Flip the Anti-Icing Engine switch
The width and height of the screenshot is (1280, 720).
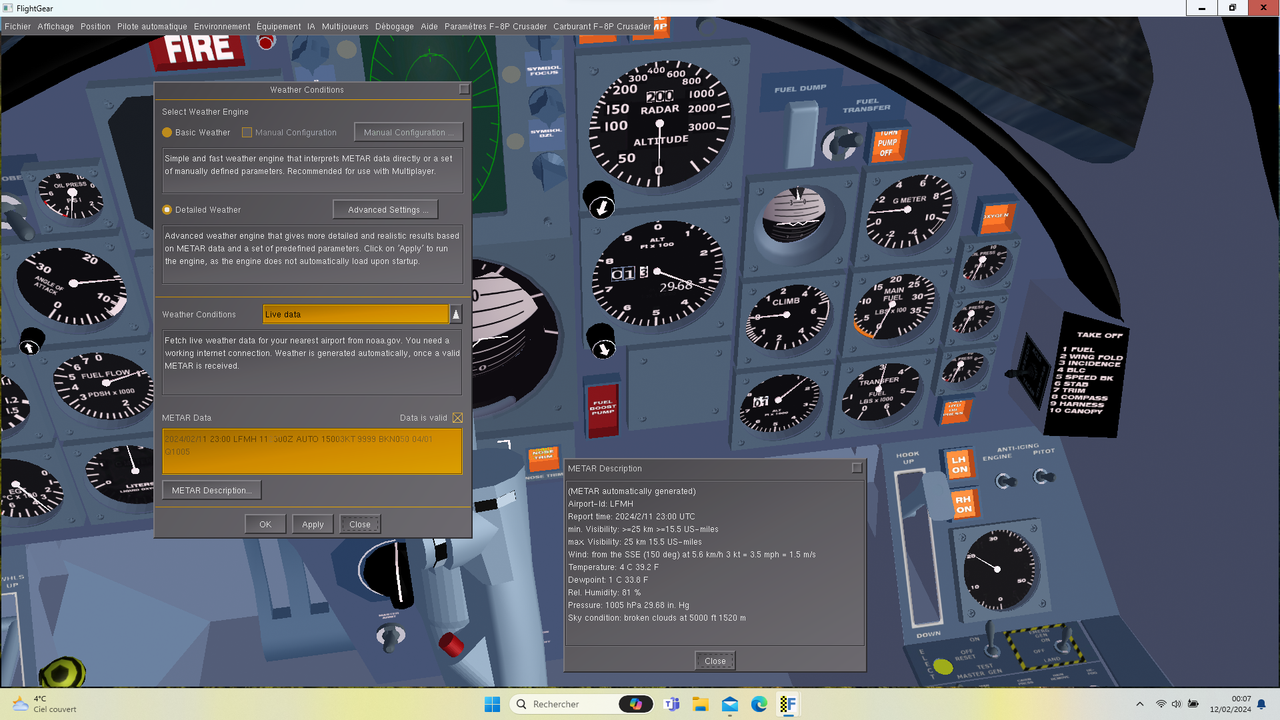click(x=1004, y=481)
